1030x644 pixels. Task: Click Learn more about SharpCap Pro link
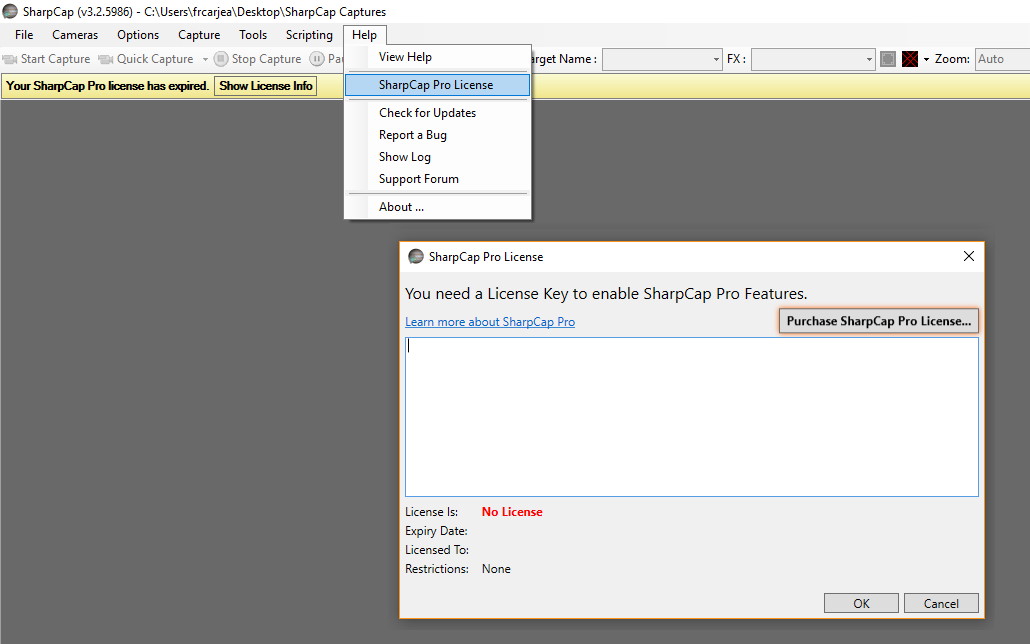click(x=490, y=322)
